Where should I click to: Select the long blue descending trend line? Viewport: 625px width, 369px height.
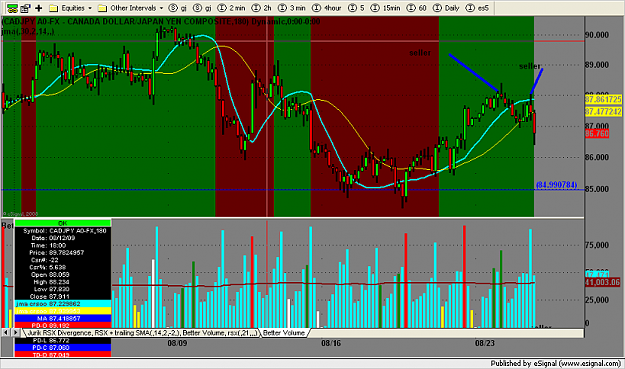(x=474, y=73)
